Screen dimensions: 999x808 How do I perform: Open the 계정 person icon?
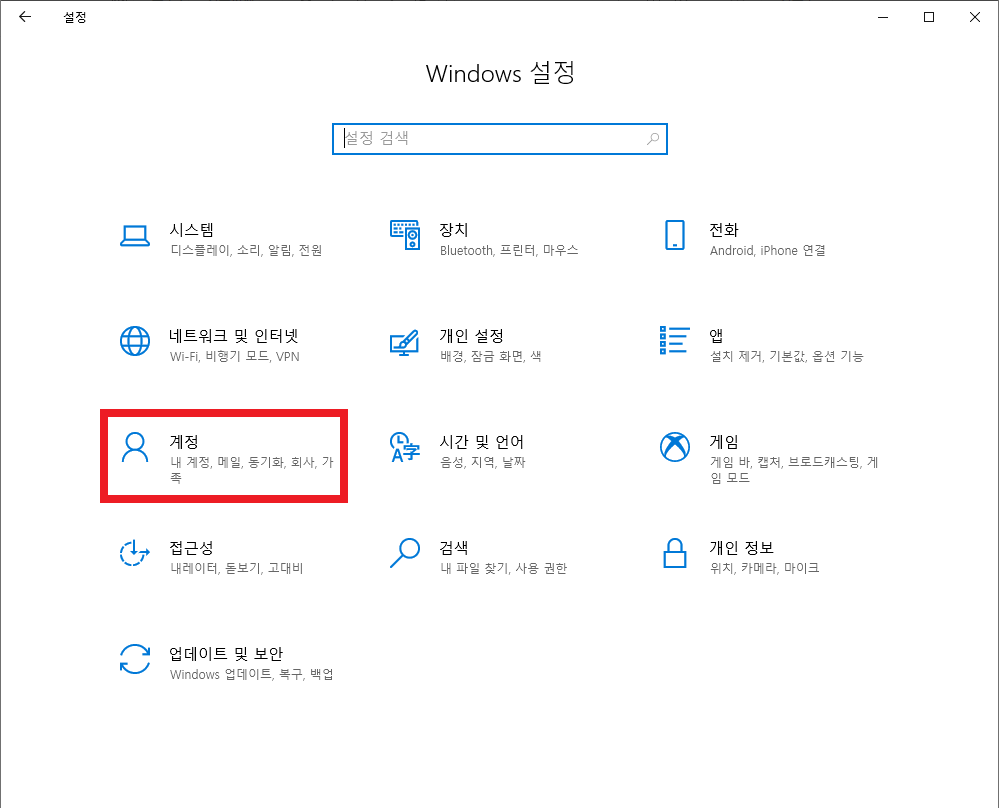pos(135,447)
